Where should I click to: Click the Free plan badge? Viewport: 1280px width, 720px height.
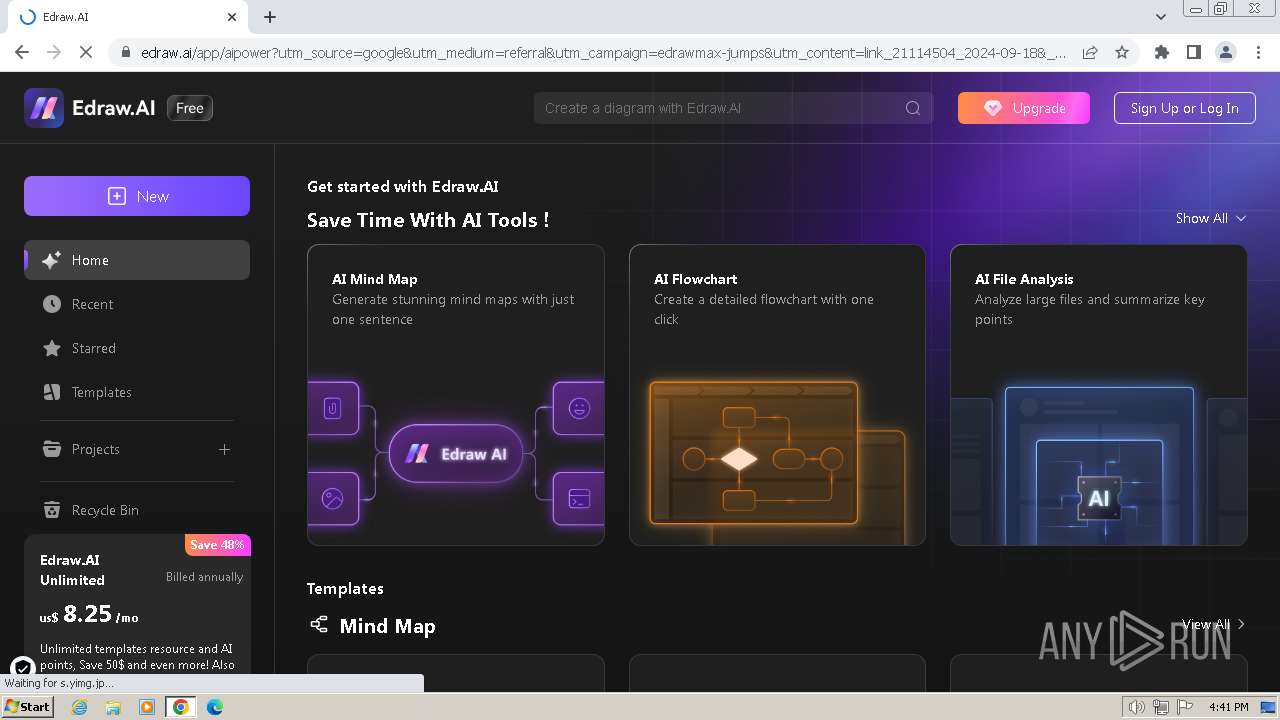[189, 108]
